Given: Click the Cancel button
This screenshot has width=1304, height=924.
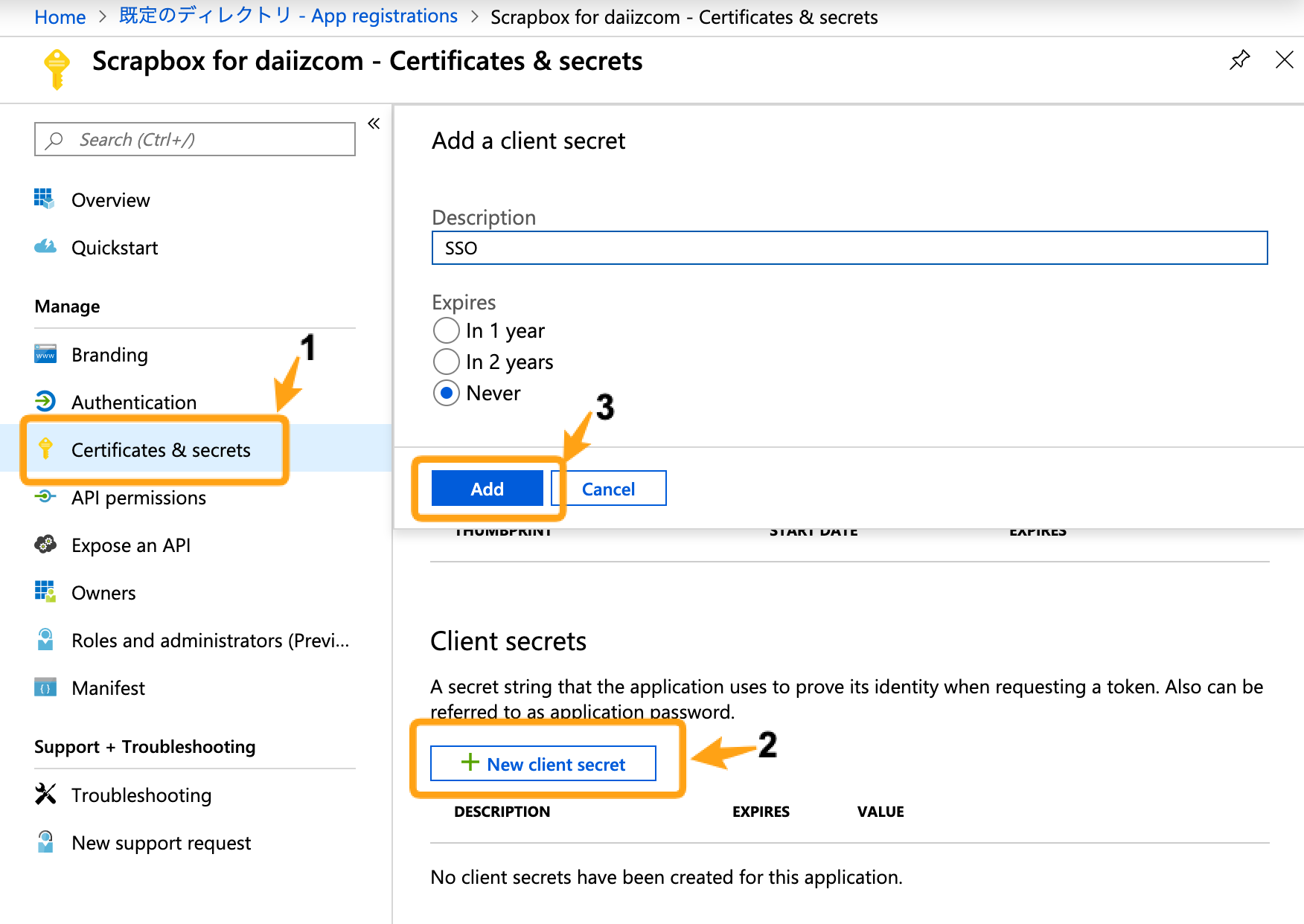Looking at the screenshot, I should 608,489.
